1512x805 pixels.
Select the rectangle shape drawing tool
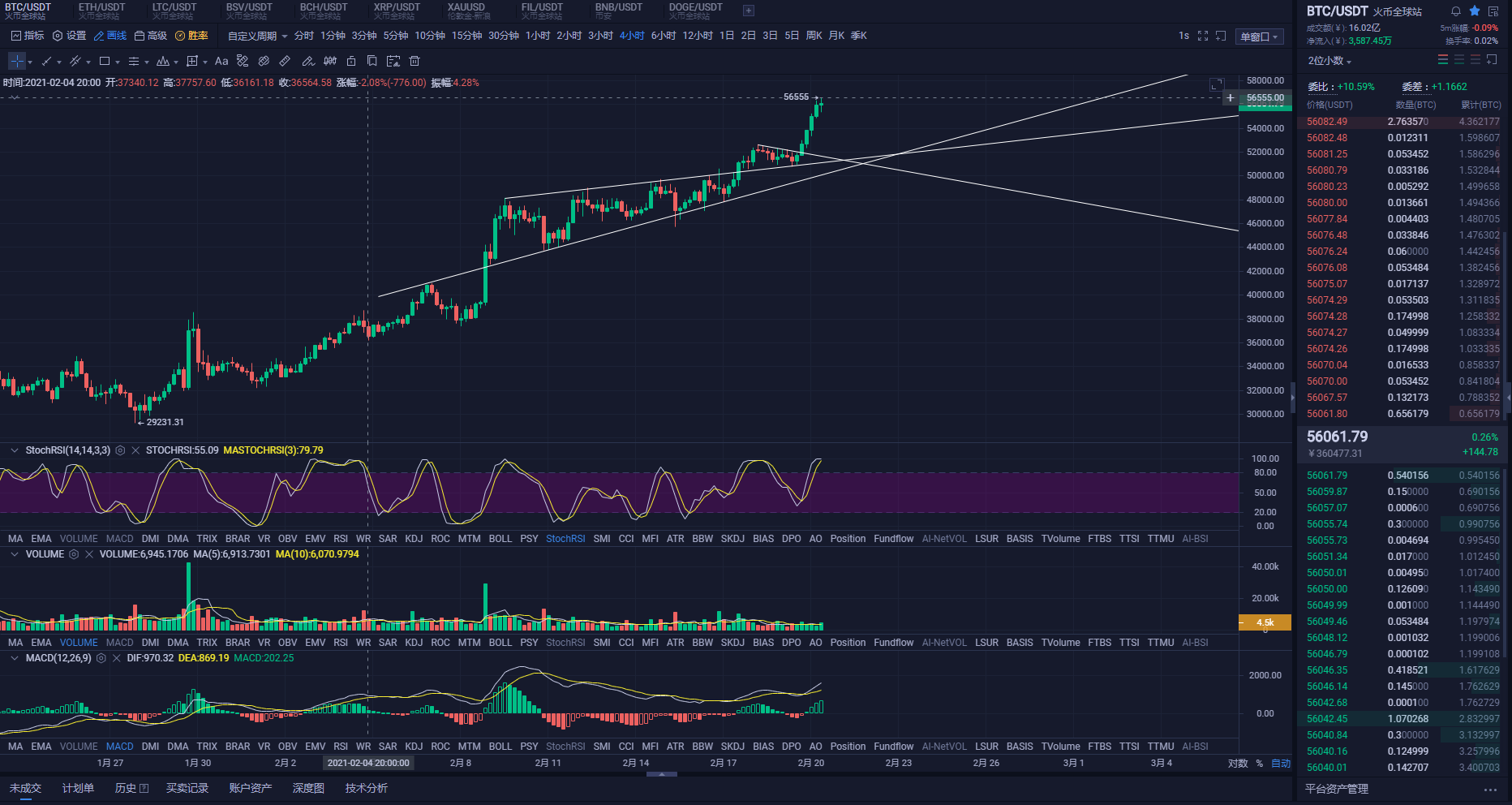[x=105, y=61]
